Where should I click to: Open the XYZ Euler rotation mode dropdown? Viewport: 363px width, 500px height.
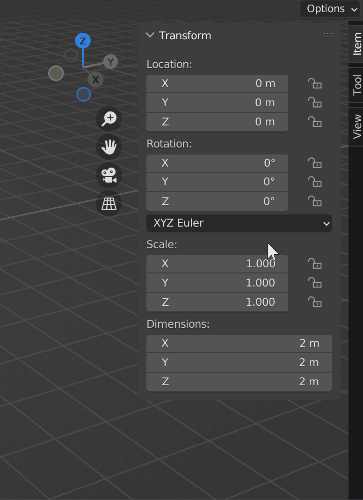pyautogui.click(x=239, y=223)
